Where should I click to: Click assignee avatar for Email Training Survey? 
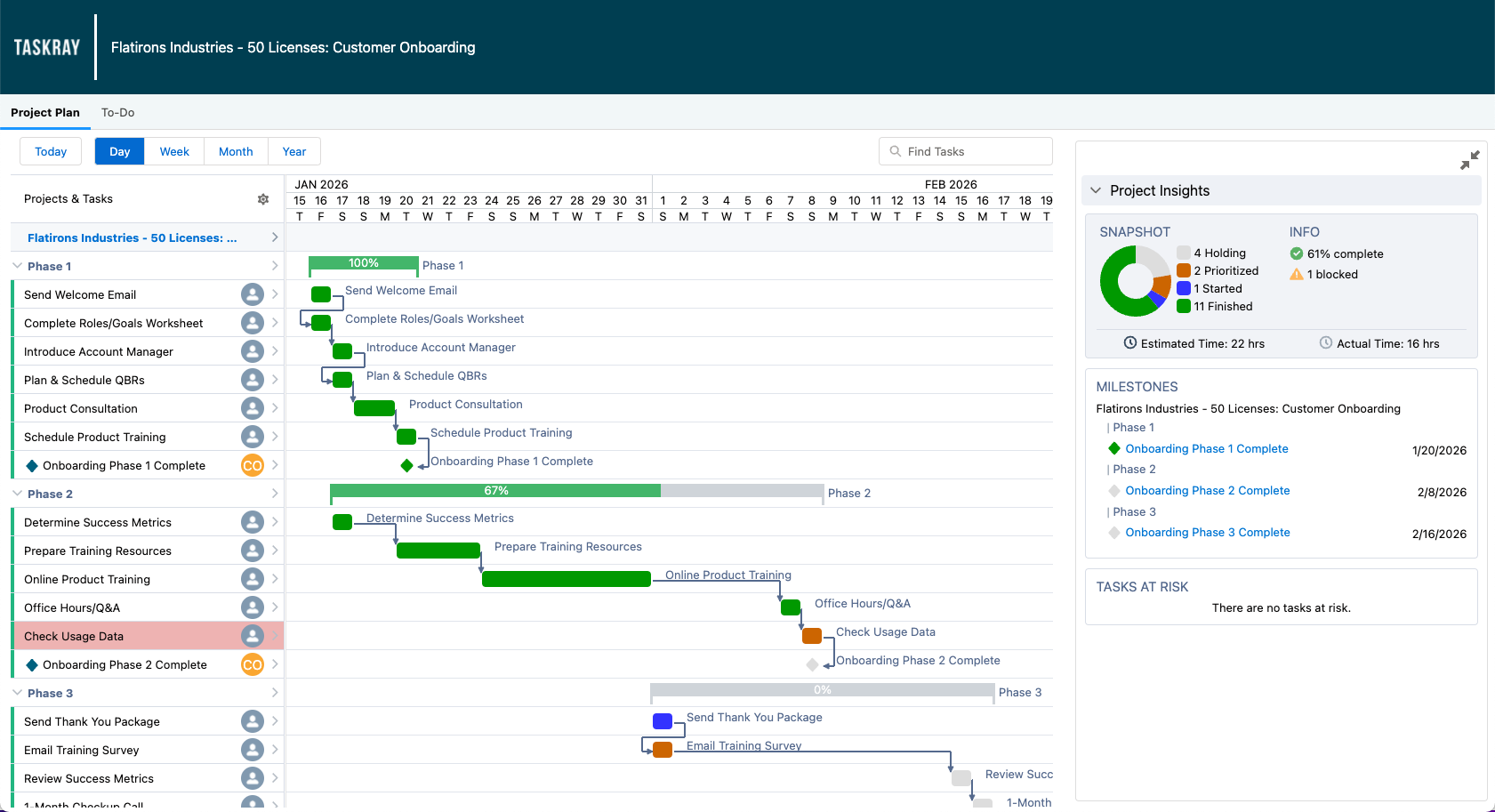[253, 750]
